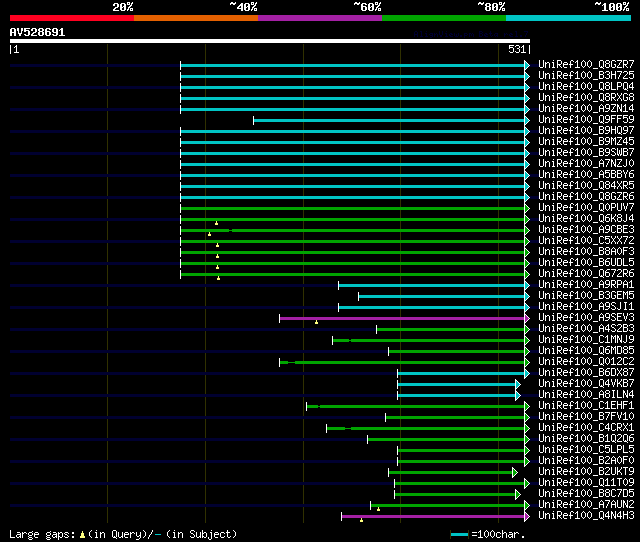640x542 pixels.
Task: Open the UniRef100_A4S2B3 entry
Action: pos(586,329)
